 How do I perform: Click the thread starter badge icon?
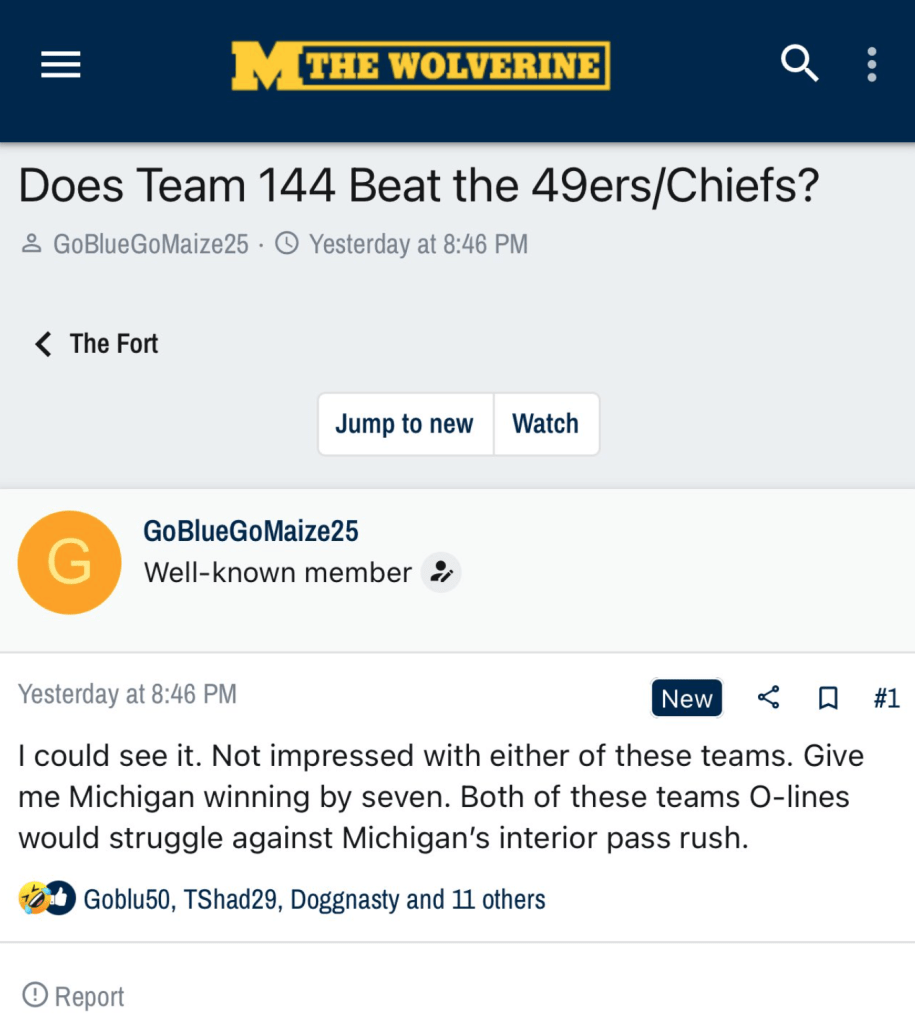[440, 573]
